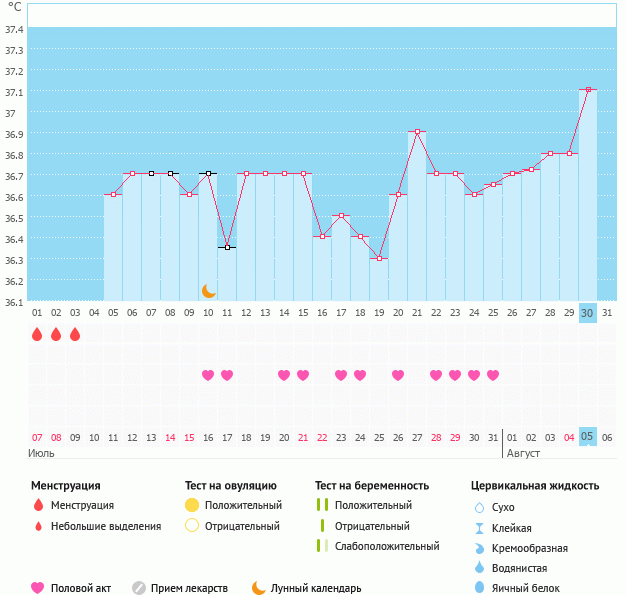Click the Яичный белок blue drop icon
This screenshot has width=626, height=595.
[479, 588]
